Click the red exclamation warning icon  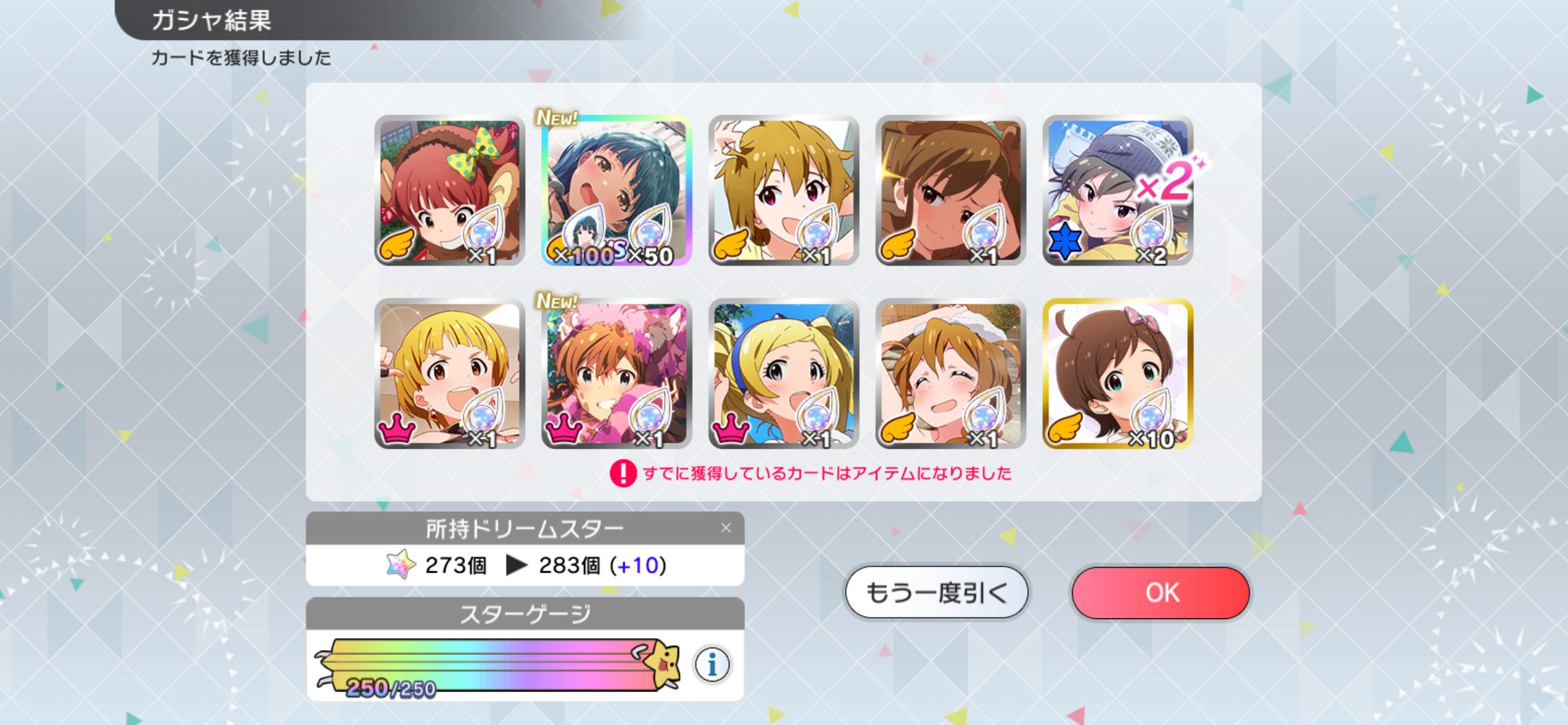[623, 474]
